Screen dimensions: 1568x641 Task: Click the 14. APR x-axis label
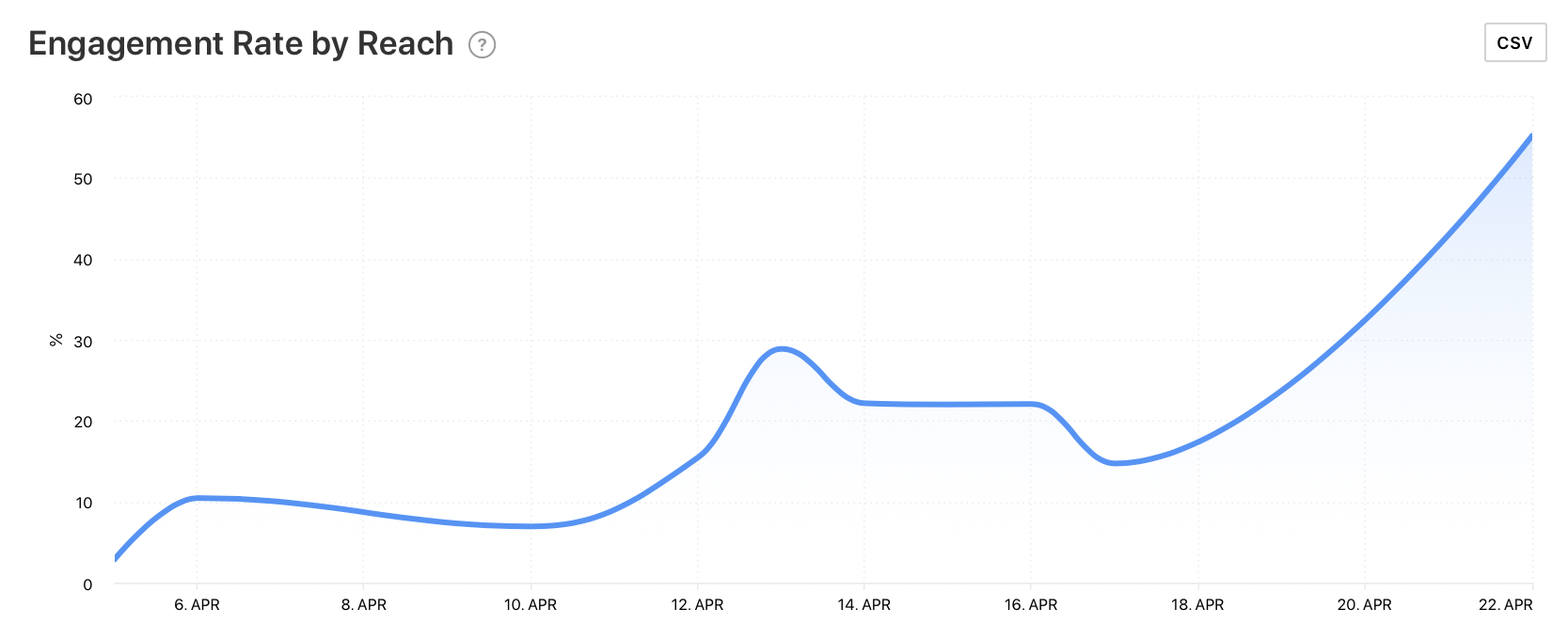click(863, 604)
